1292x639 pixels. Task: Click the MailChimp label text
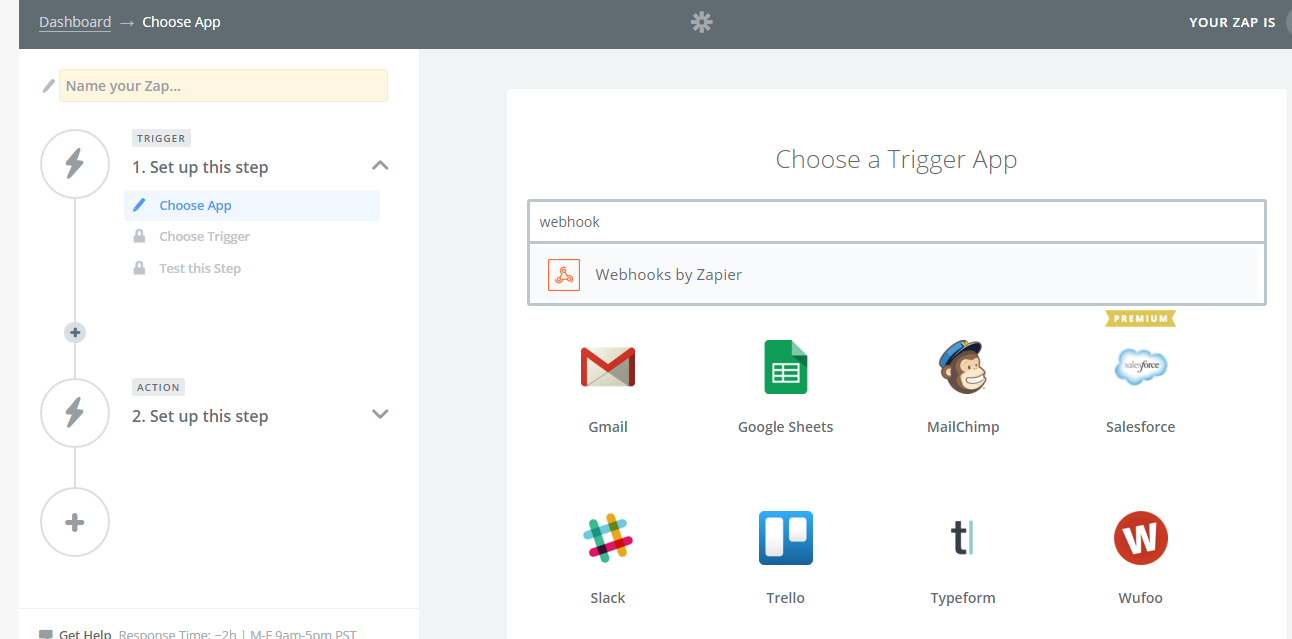click(x=963, y=427)
